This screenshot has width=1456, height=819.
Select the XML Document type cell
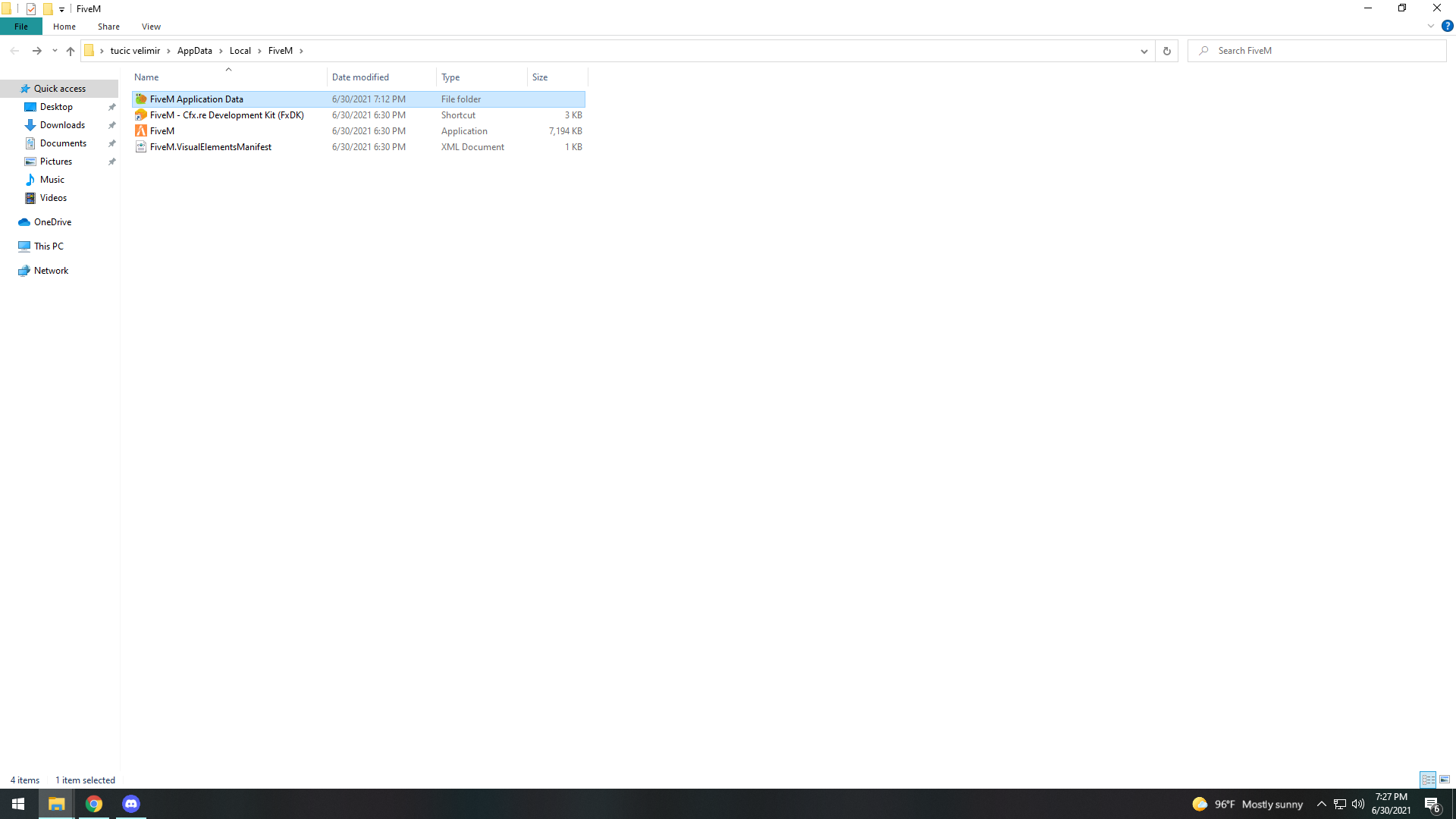point(472,147)
